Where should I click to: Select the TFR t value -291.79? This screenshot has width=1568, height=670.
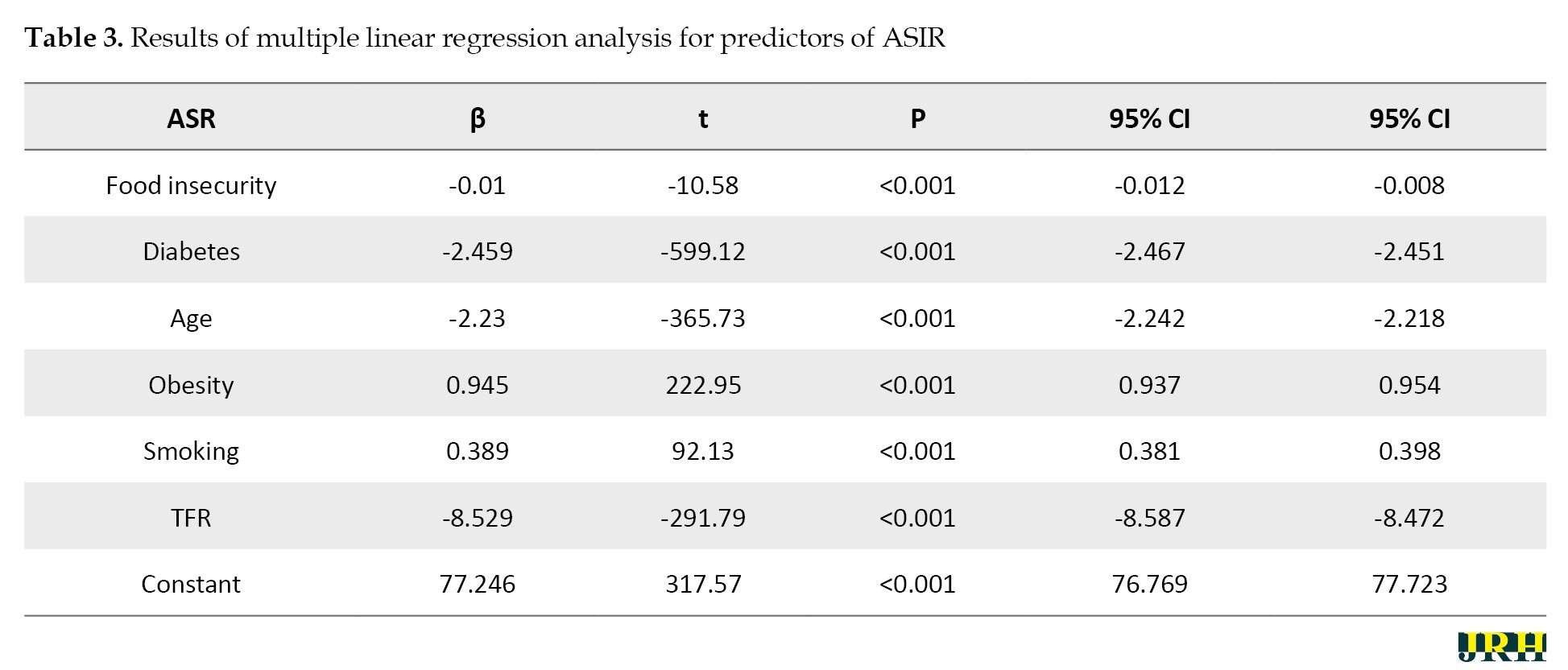pyautogui.click(x=702, y=518)
